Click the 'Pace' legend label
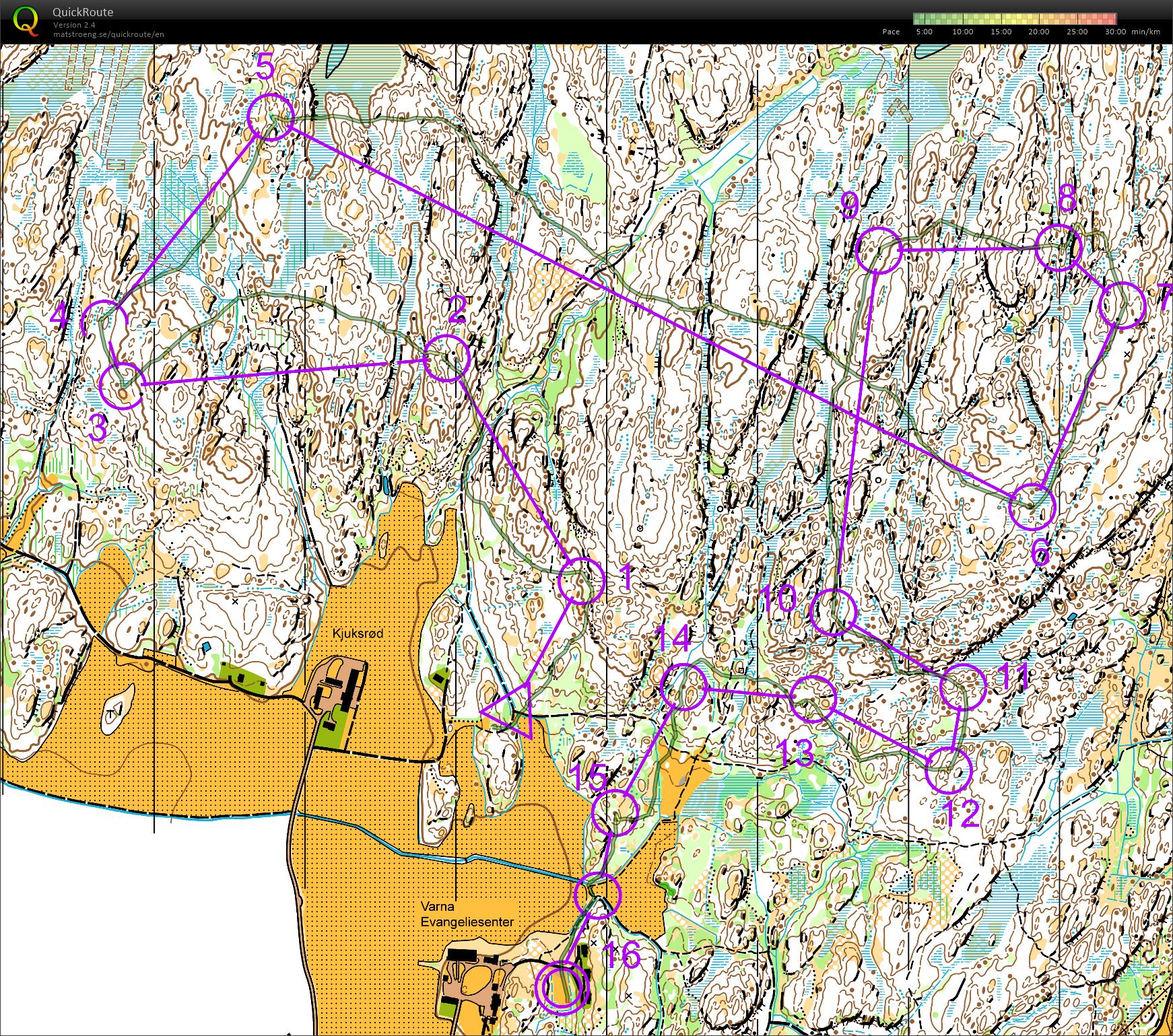This screenshot has width=1173, height=1036. pos(891,32)
